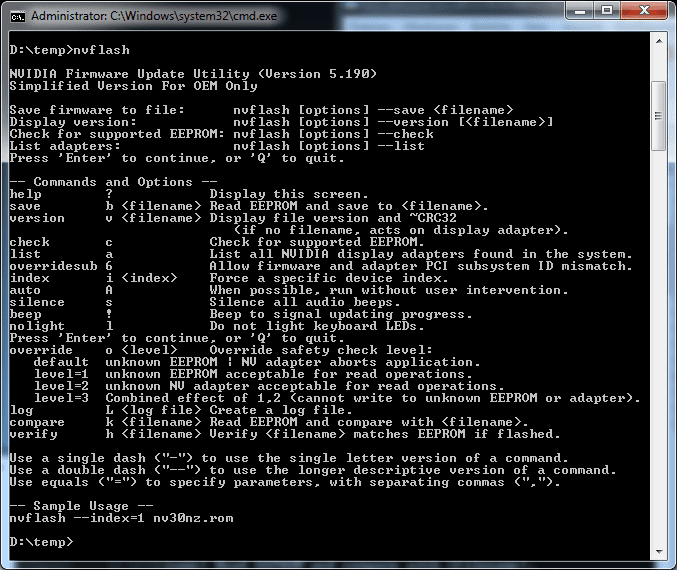Click the 'log' command row
This screenshot has height=570, width=677.
[x=181, y=410]
